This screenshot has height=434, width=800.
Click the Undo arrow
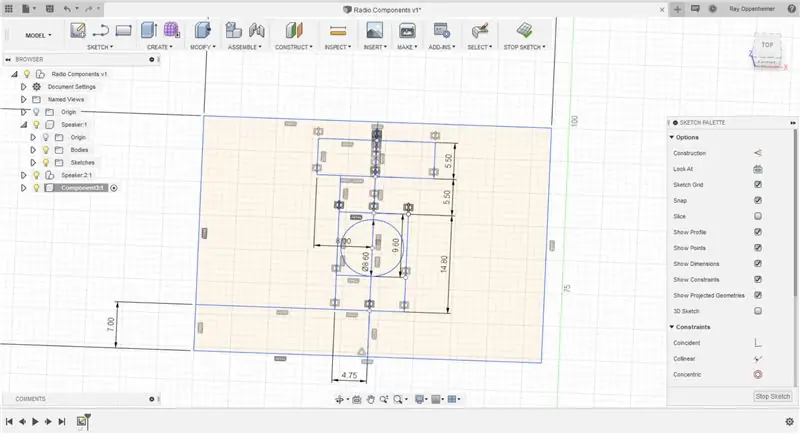67,9
